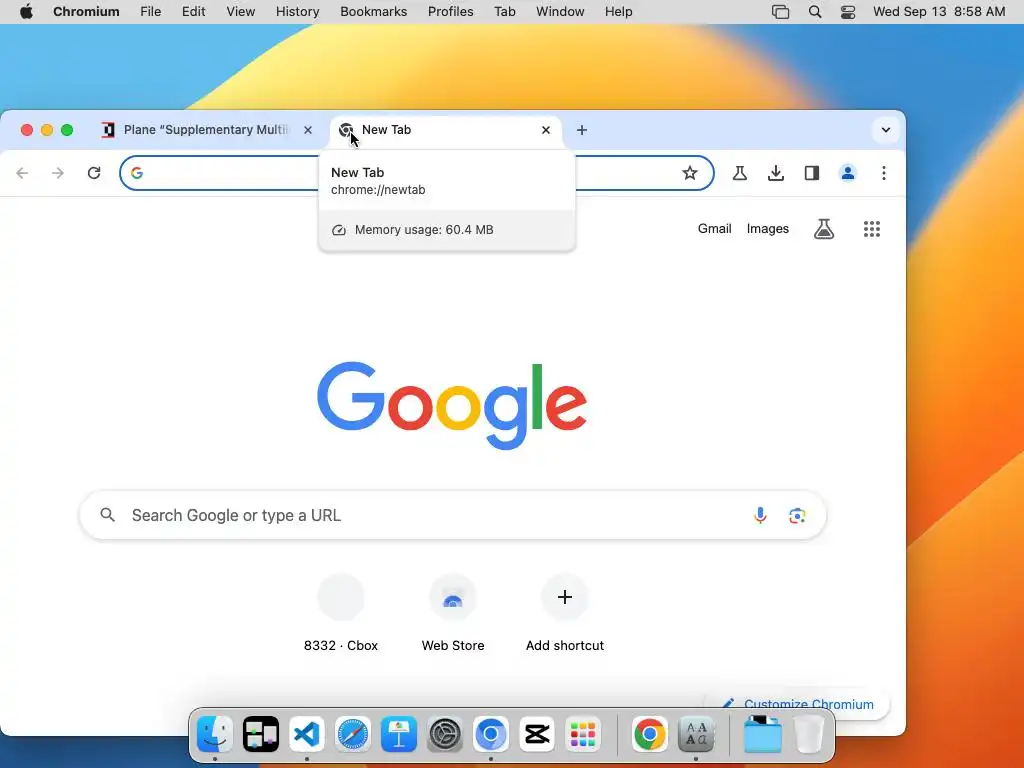
Task: Close the New Tab tab
Action: point(546,130)
